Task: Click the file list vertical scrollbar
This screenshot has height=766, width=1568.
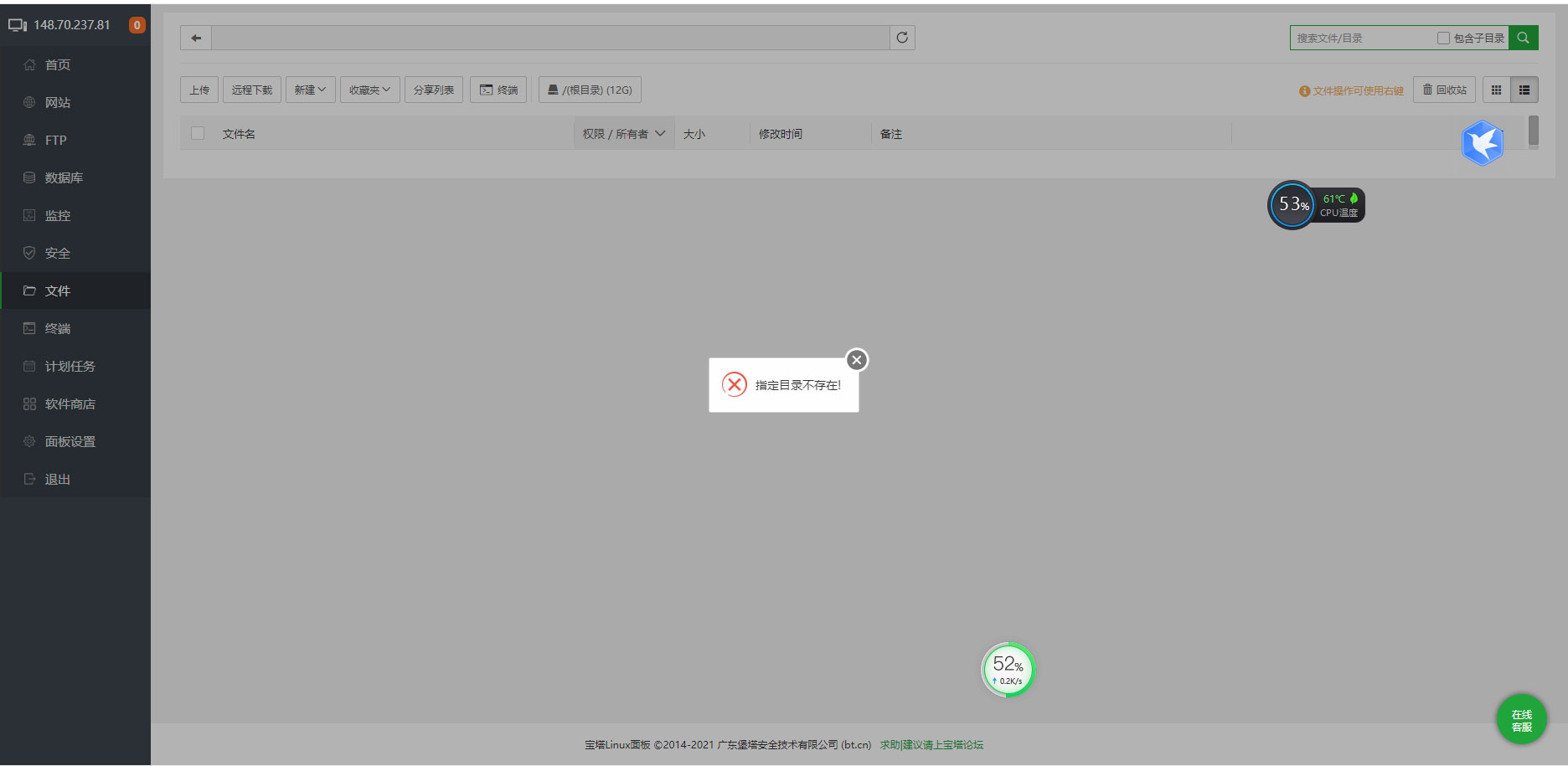Action: 1533,131
